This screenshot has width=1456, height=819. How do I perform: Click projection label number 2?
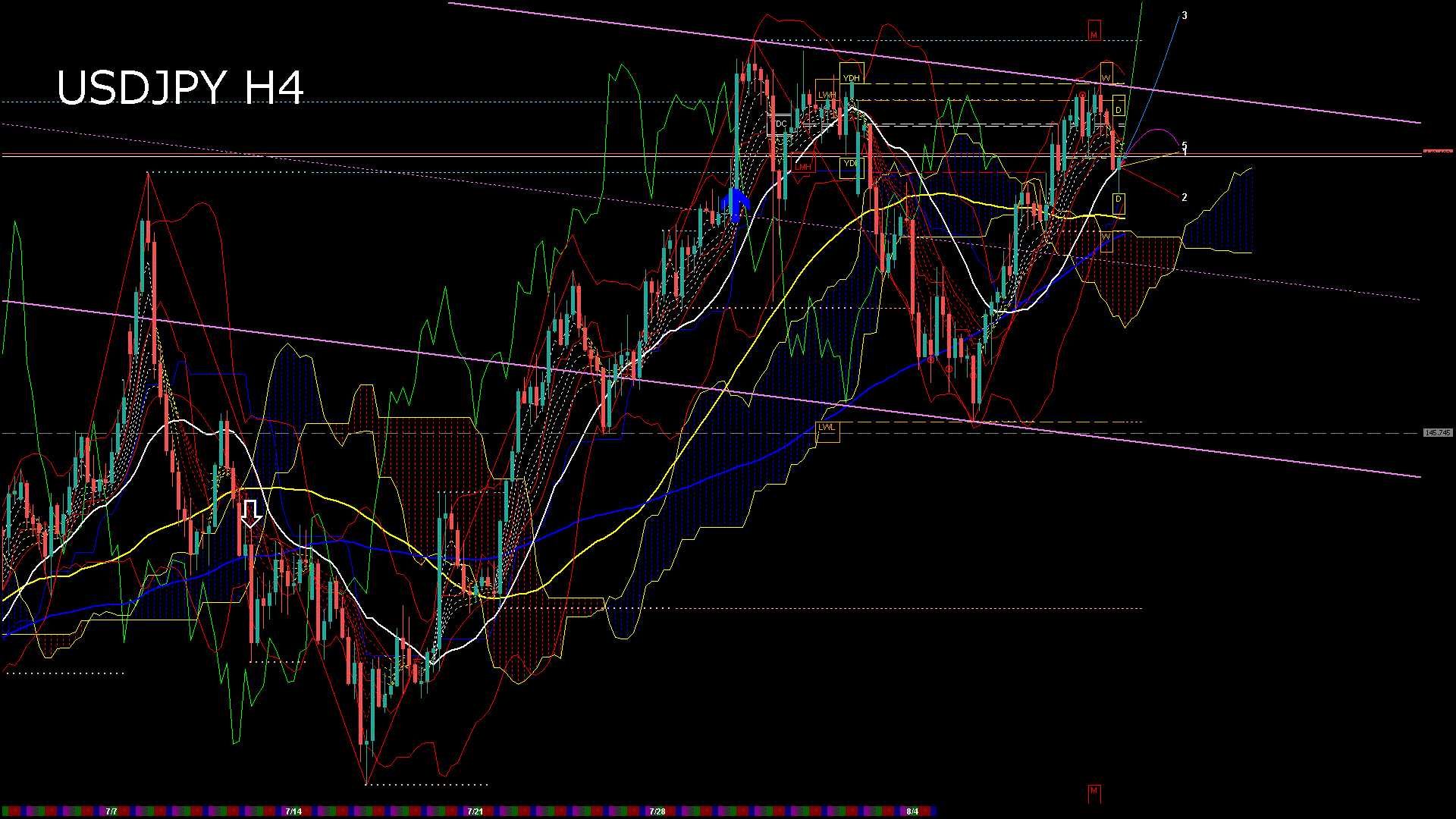(x=1185, y=197)
